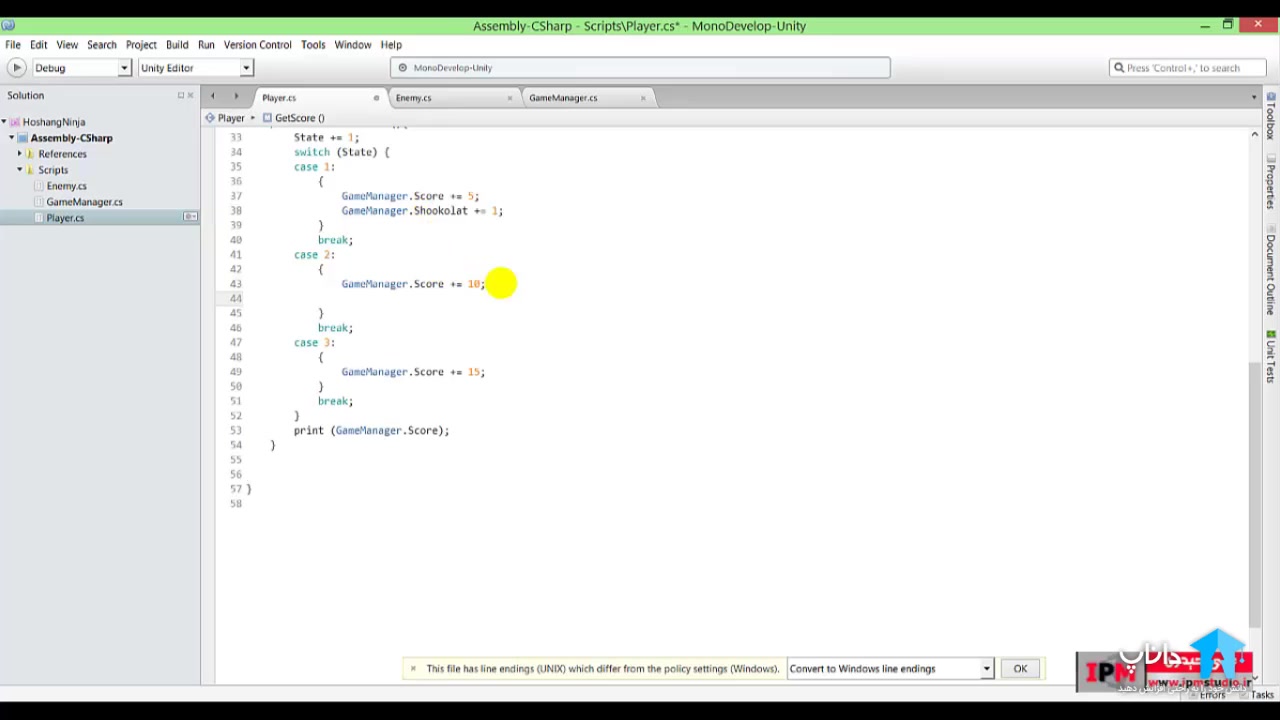This screenshot has height=720, width=1280.
Task: Open the Tools menu
Action: pyautogui.click(x=313, y=45)
